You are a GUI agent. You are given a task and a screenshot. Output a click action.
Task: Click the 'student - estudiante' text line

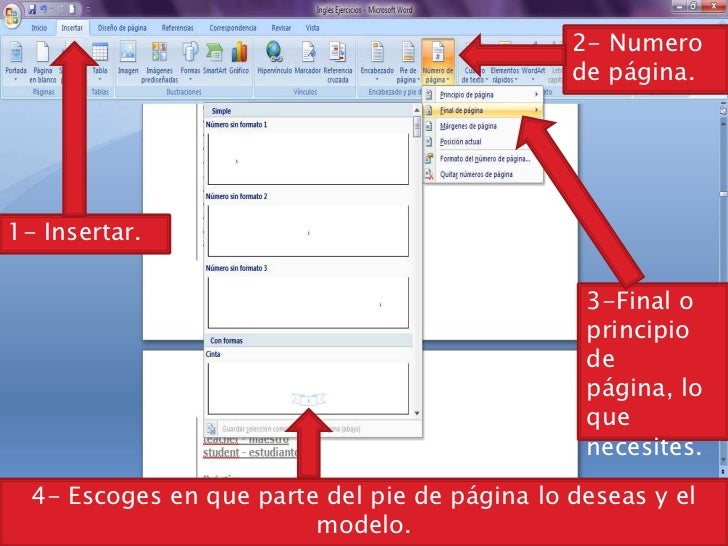[x=250, y=452]
